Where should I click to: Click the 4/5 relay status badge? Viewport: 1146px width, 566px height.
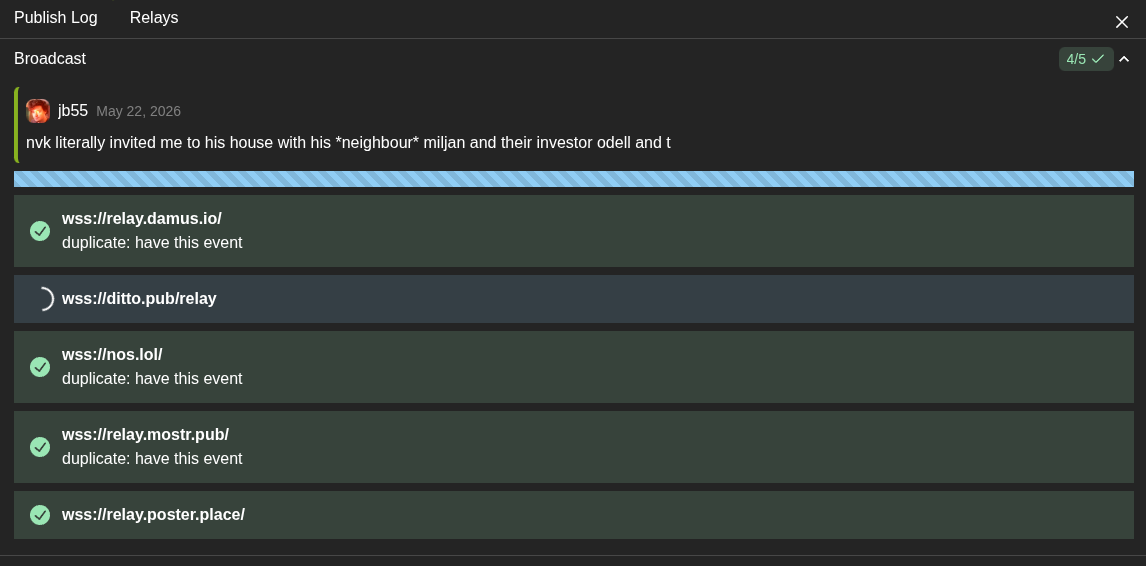pyautogui.click(x=1086, y=59)
